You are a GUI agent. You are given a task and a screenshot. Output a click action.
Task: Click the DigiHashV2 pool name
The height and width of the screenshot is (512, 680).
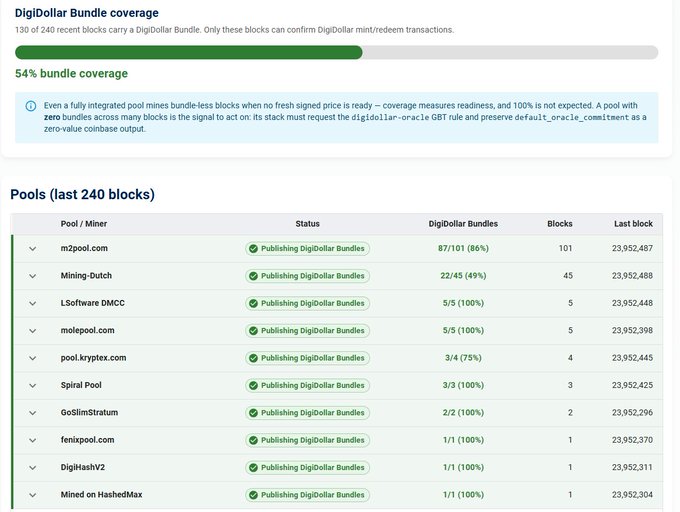[83, 467]
